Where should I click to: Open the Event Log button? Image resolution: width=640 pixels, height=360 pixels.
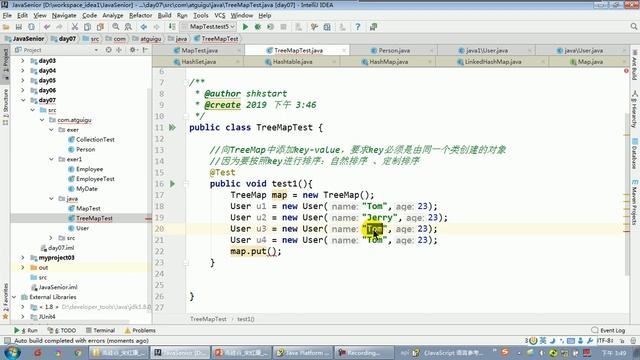[608, 330]
